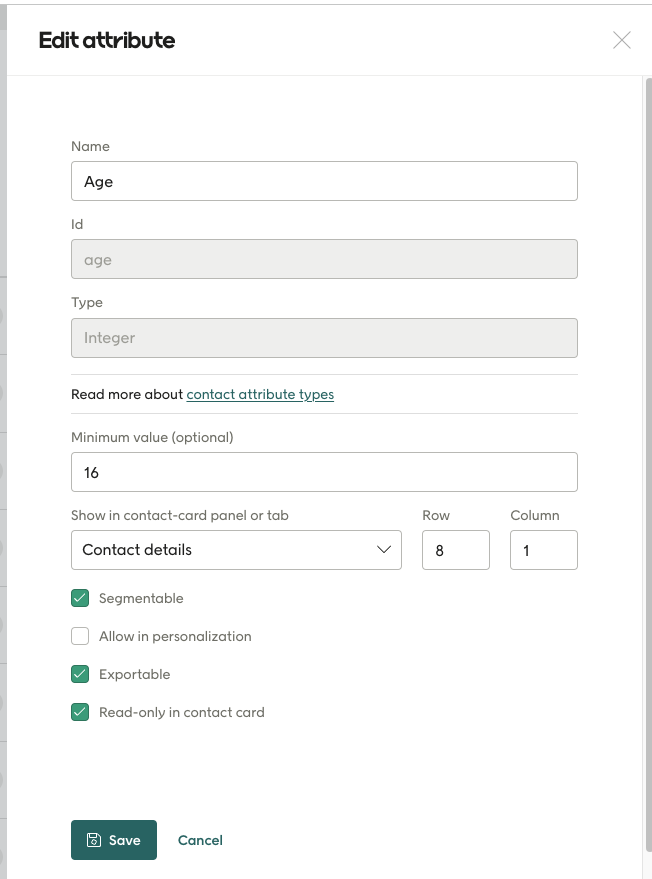Image resolution: width=652 pixels, height=879 pixels.
Task: Check Allow in personalization
Action: tap(79, 636)
